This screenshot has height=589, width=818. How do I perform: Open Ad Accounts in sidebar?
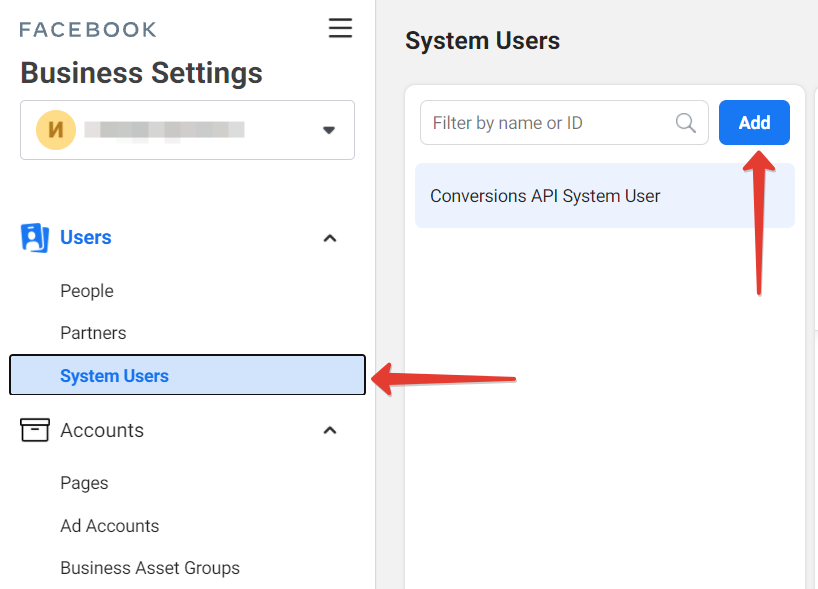109,526
